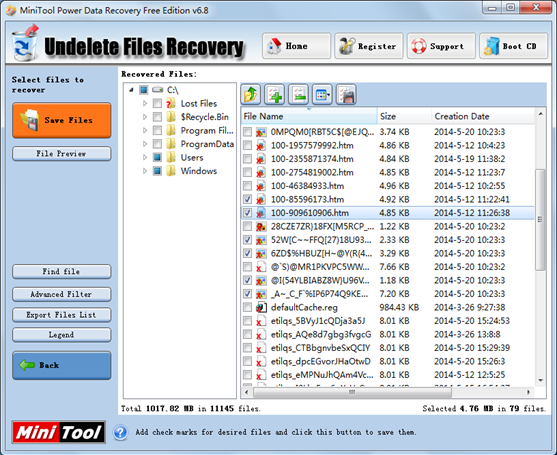The width and height of the screenshot is (557, 455).
Task: Click the 28CZE7ZR file icon
Action: coord(261,226)
